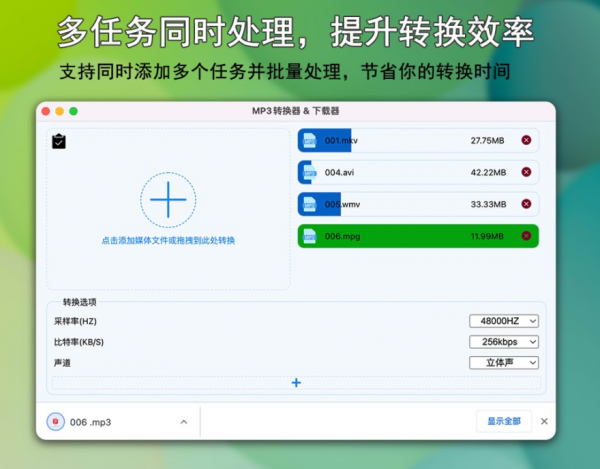Click the 11.99MB size value
Image resolution: width=600 pixels, height=469 pixels.
(487, 236)
